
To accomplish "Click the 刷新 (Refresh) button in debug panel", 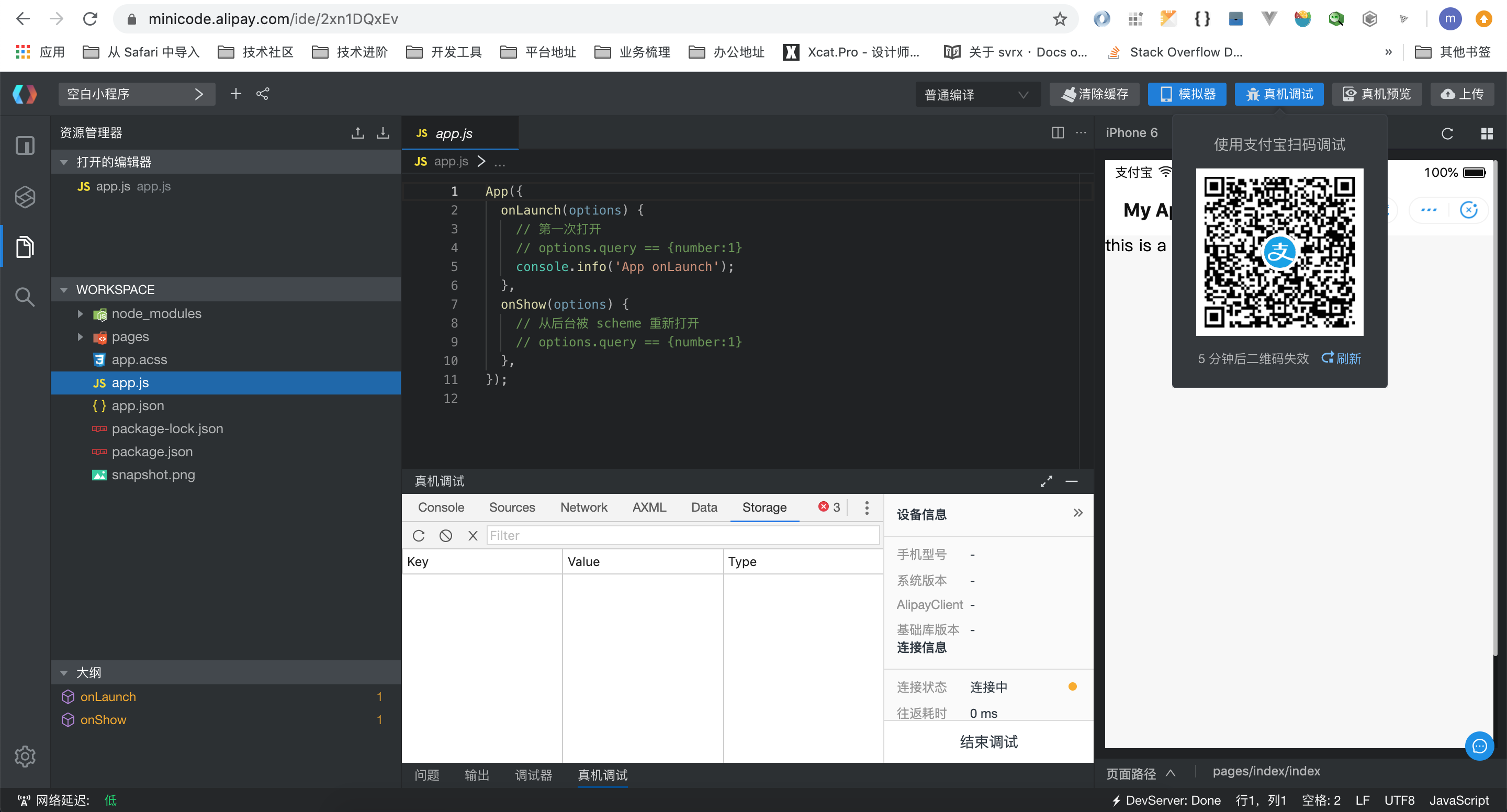I will click(x=1344, y=358).
